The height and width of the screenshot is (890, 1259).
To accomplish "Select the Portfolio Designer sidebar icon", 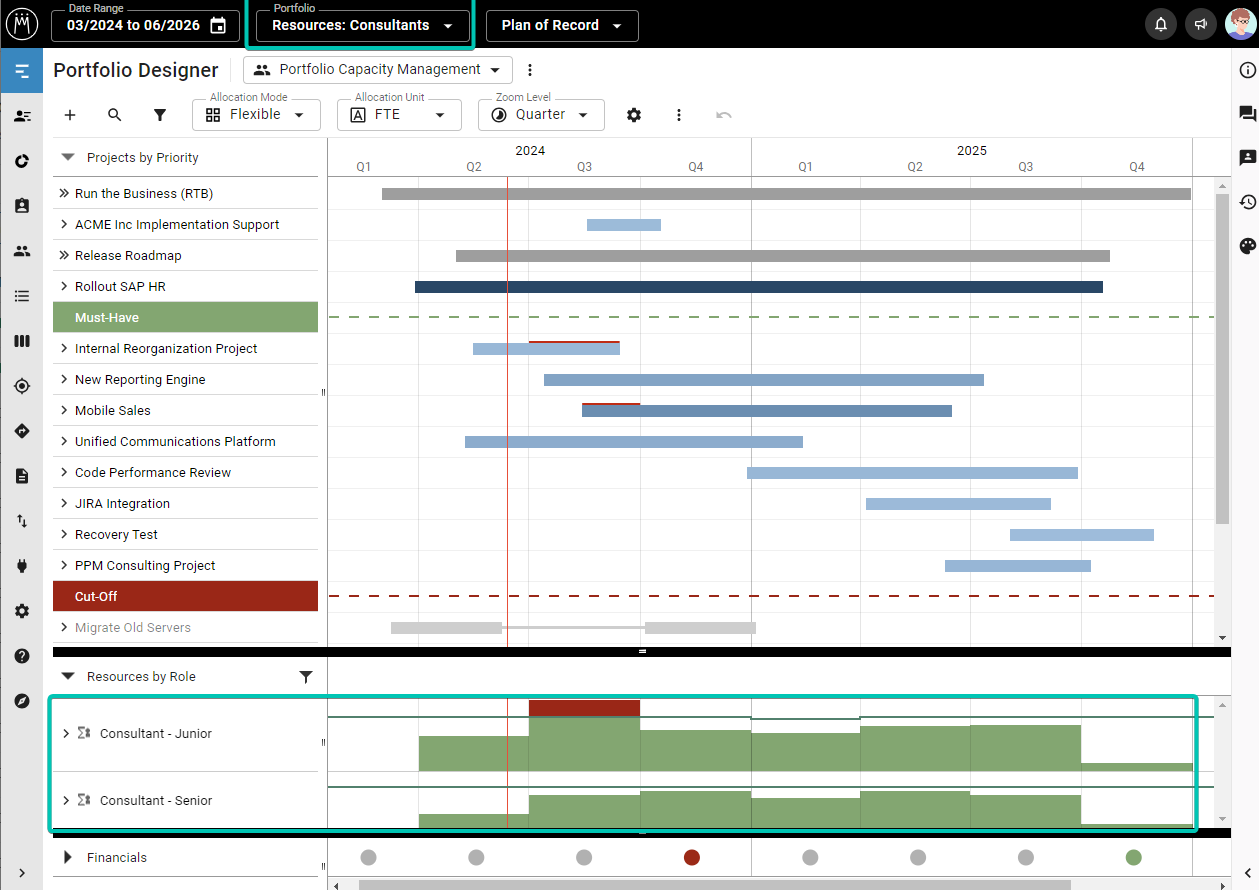I will [x=22, y=71].
